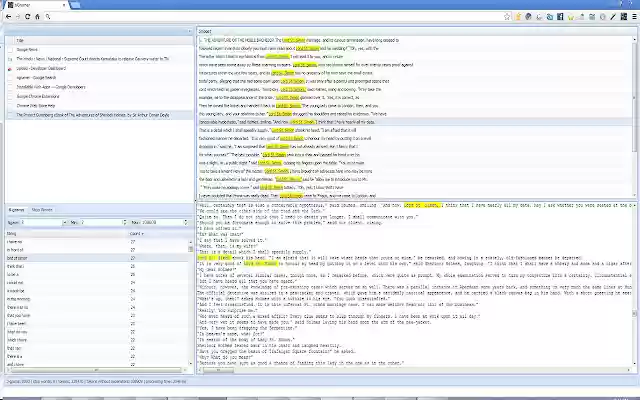Click the search magnifier in the address bar
640x400 pixels.
pyautogui.click(x=48, y=17)
